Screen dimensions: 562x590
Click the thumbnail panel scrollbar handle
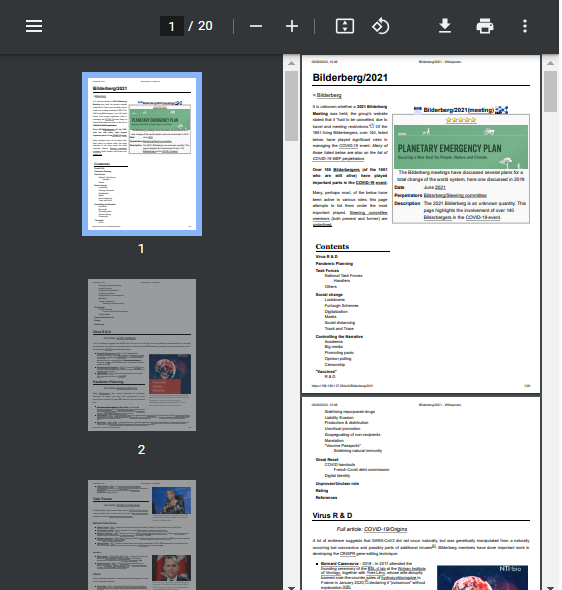coord(292,106)
